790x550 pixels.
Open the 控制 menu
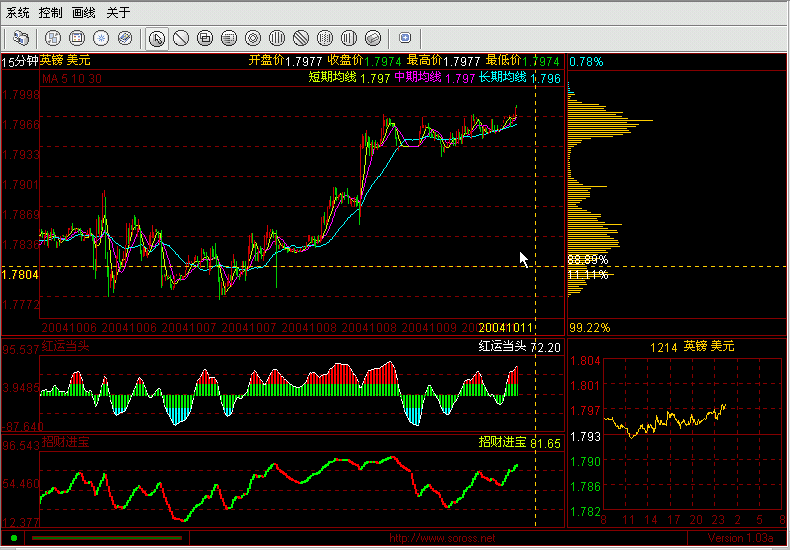51,13
